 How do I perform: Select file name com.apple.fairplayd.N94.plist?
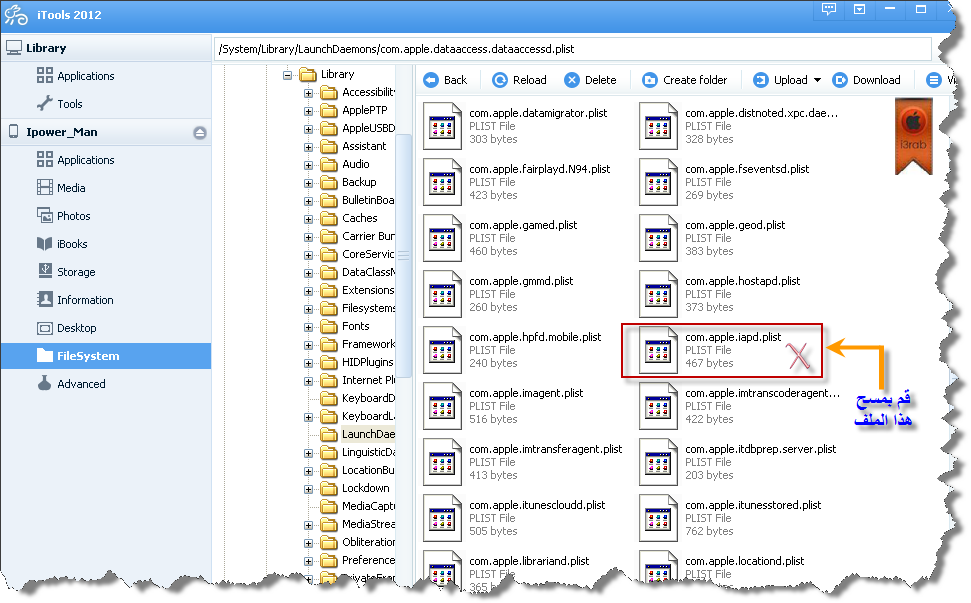click(x=539, y=169)
